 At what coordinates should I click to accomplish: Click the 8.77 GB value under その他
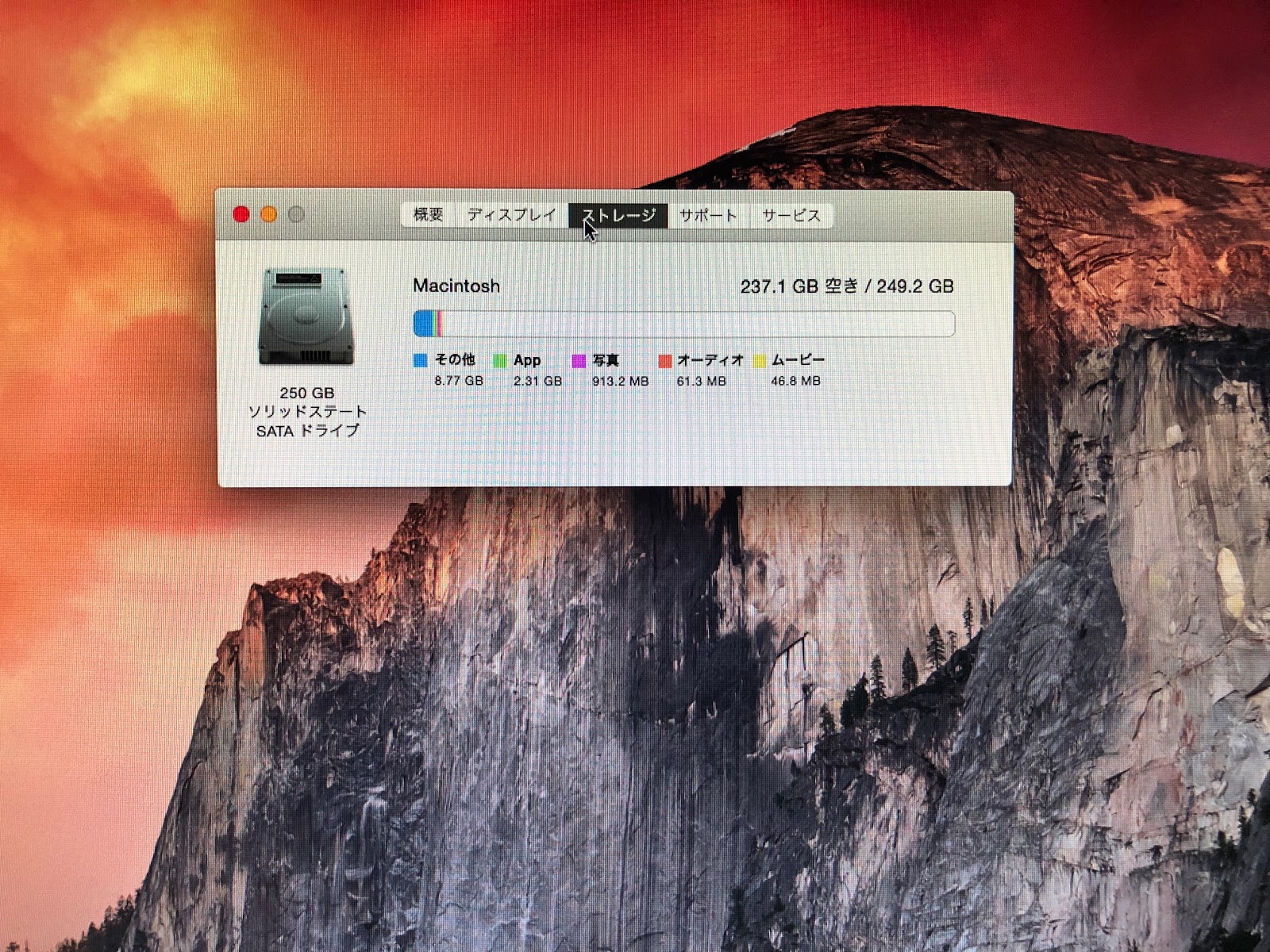pyautogui.click(x=459, y=381)
